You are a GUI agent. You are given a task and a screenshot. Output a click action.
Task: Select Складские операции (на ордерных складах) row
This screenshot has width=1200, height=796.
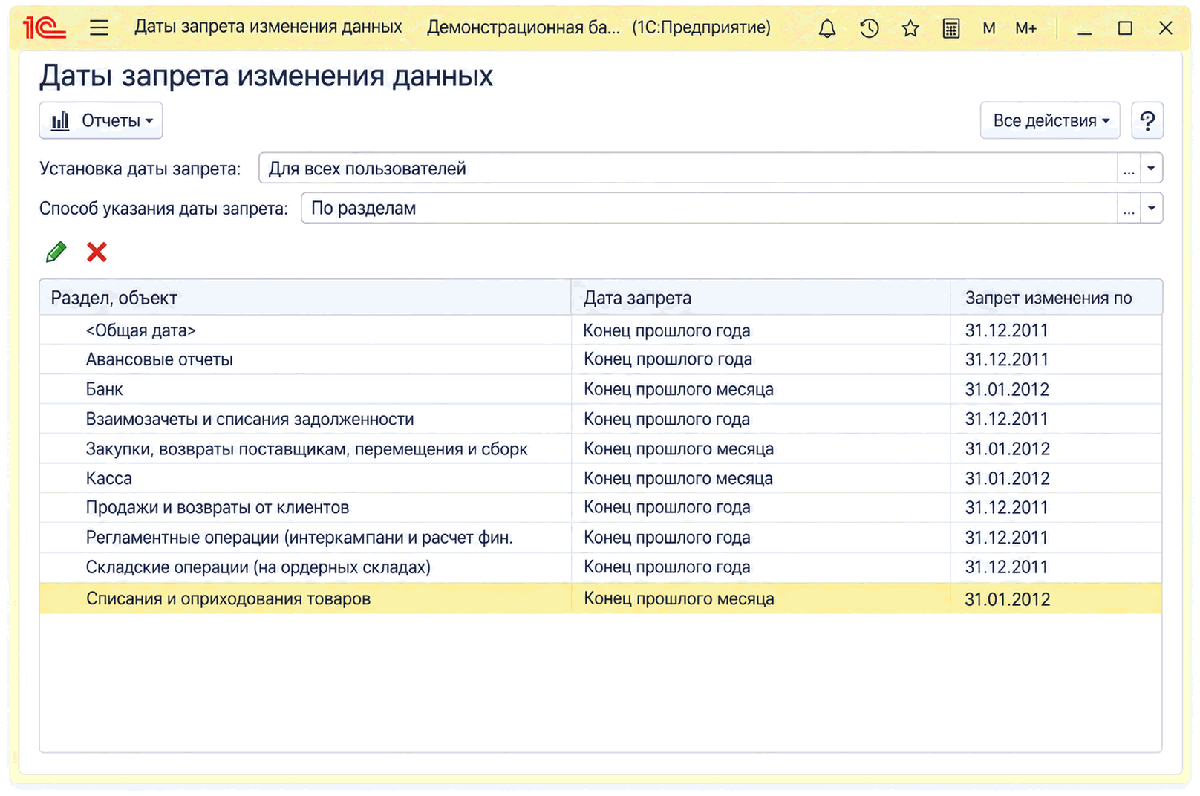coord(601,568)
